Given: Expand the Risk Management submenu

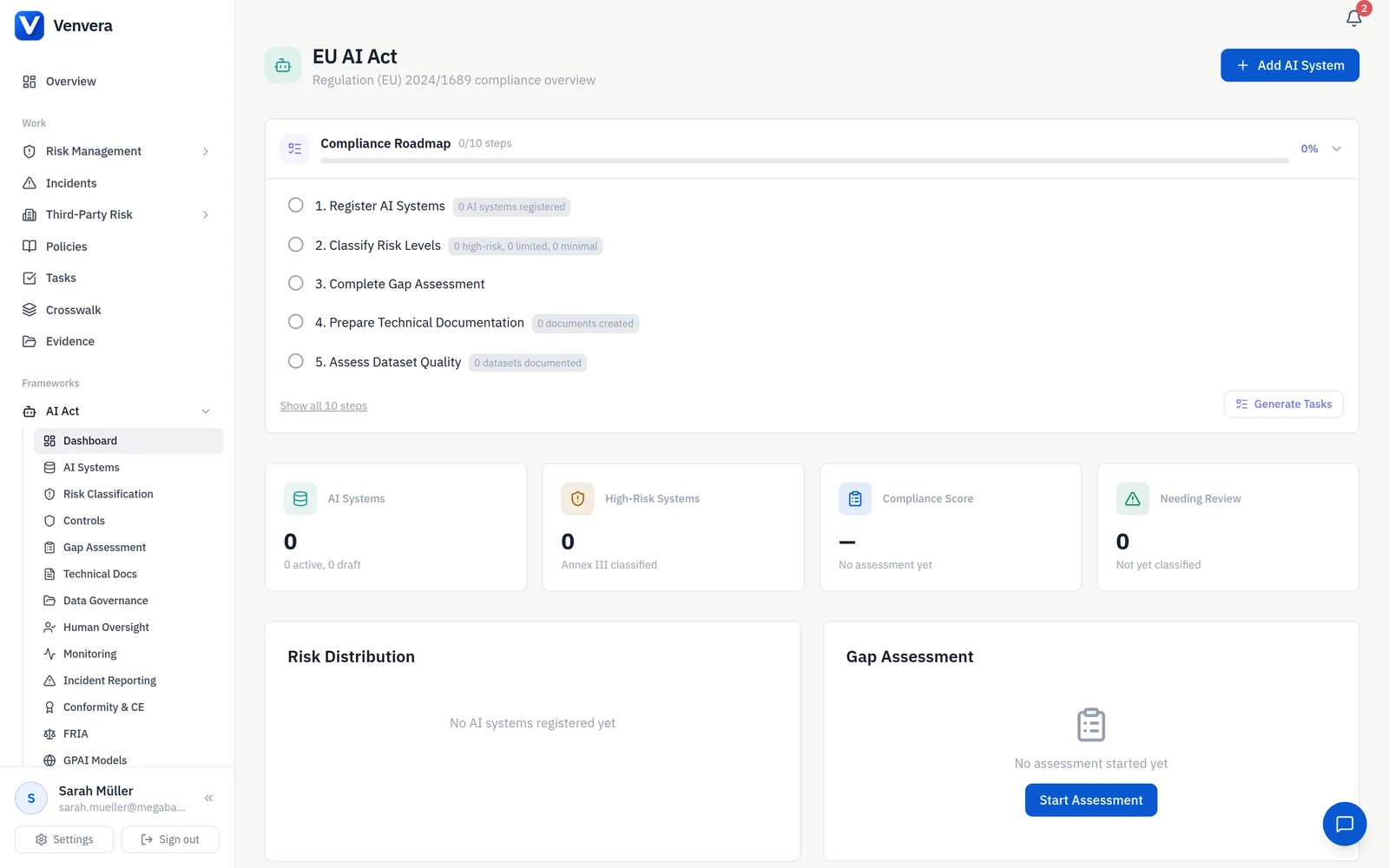Looking at the screenshot, I should (x=206, y=151).
